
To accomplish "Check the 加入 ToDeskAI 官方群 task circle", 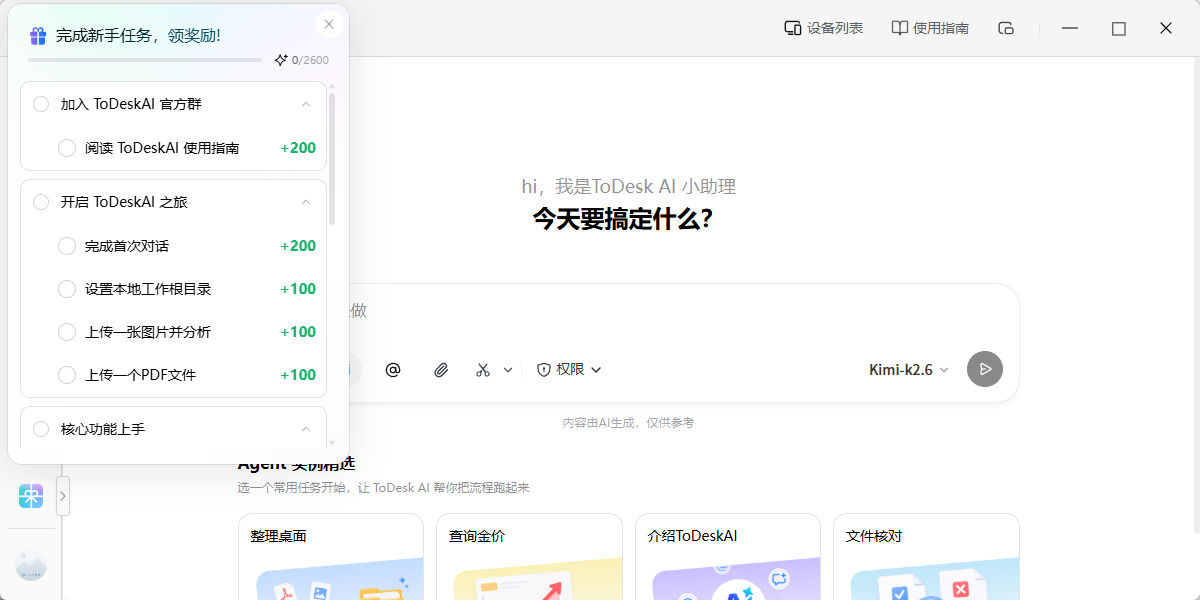I will click(41, 104).
